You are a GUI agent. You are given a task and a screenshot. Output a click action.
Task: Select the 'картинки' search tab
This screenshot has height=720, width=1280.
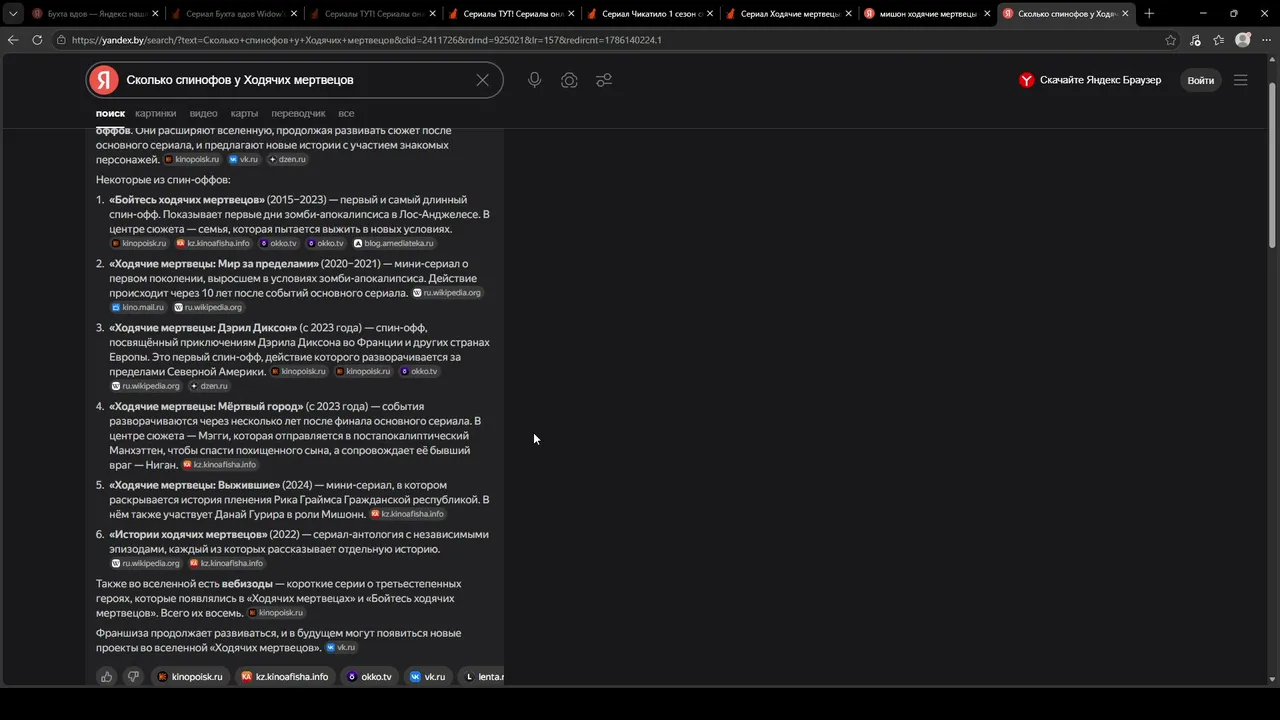[x=156, y=113]
